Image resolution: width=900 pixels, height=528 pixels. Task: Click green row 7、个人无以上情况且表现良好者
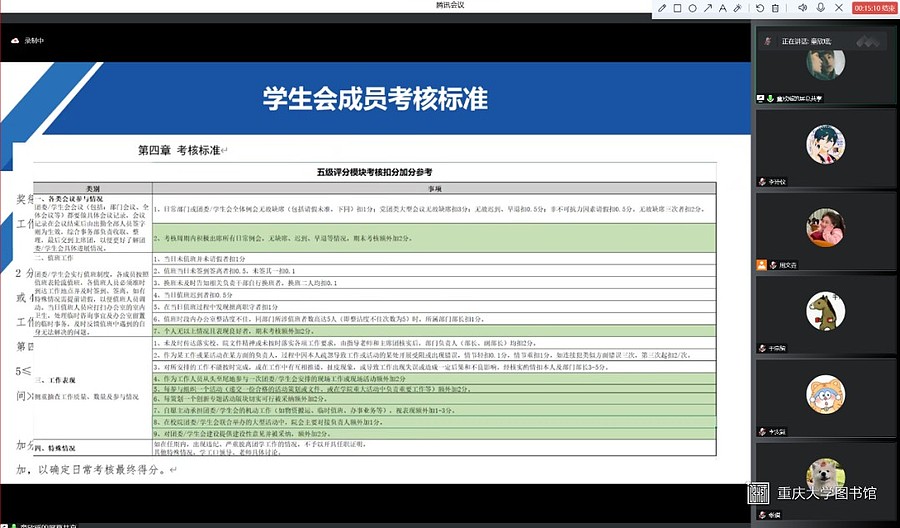(x=434, y=331)
